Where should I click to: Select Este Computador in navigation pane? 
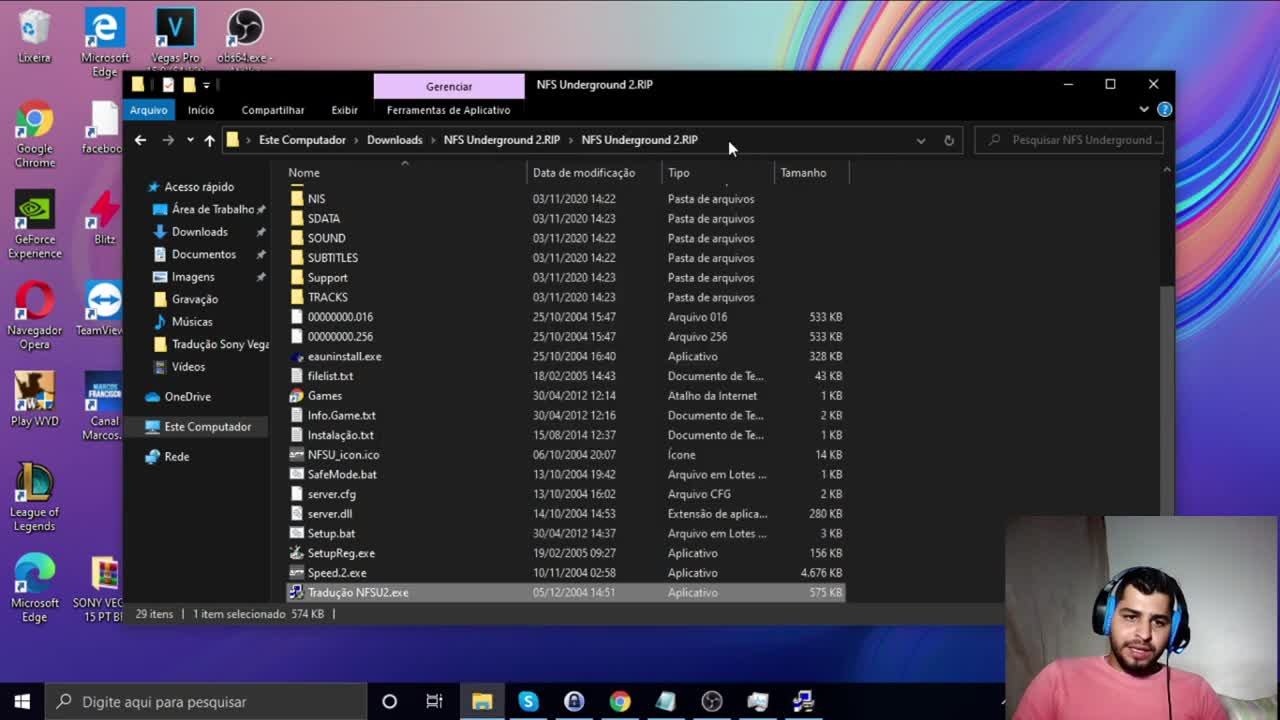(207, 427)
